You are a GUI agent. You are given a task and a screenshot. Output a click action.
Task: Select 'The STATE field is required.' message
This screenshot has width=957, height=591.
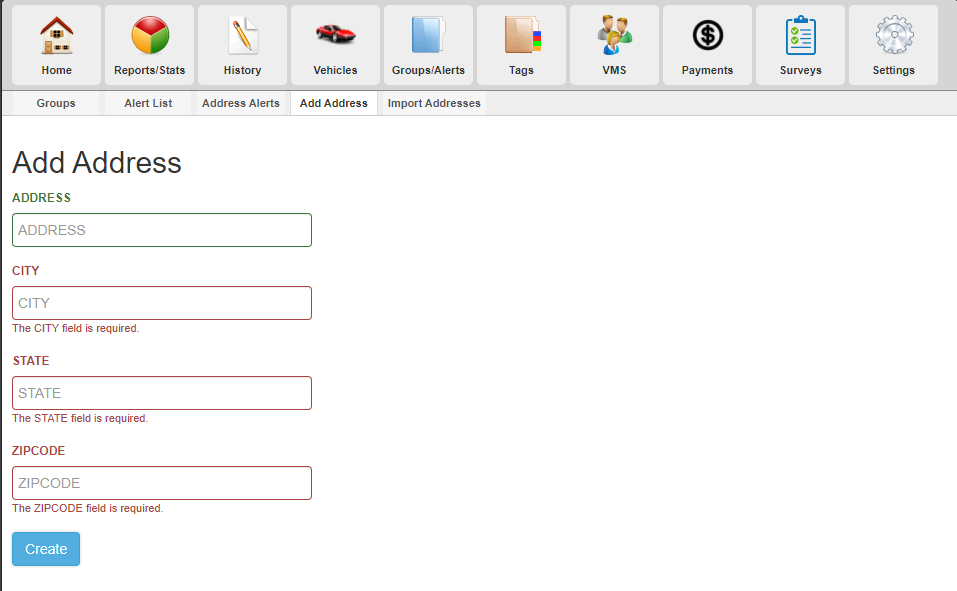pos(80,418)
